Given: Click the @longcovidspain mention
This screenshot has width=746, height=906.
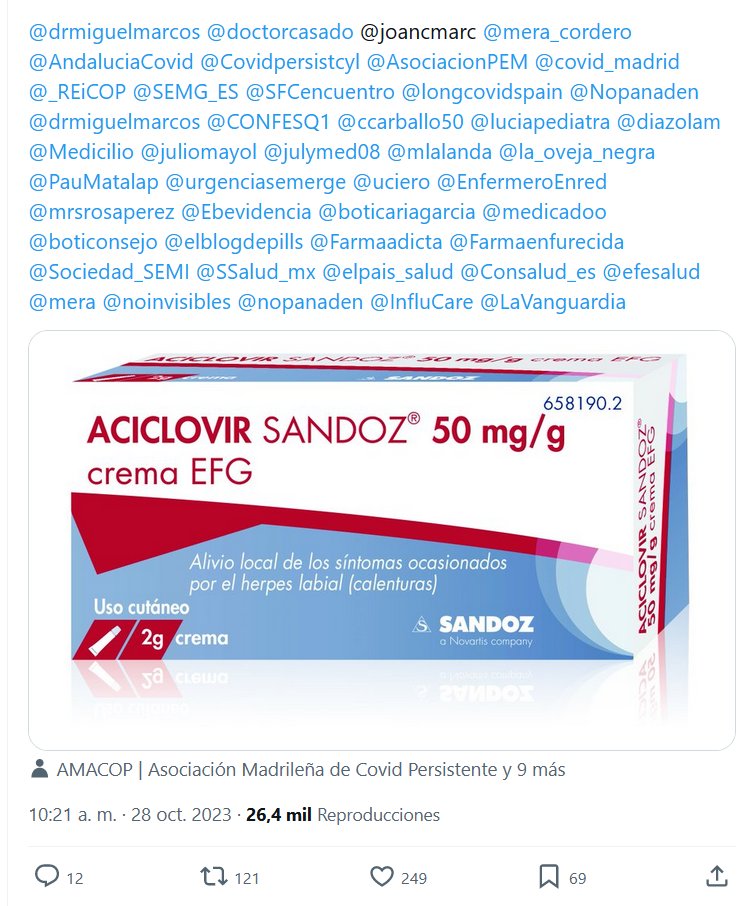Looking at the screenshot, I should click(x=482, y=92).
